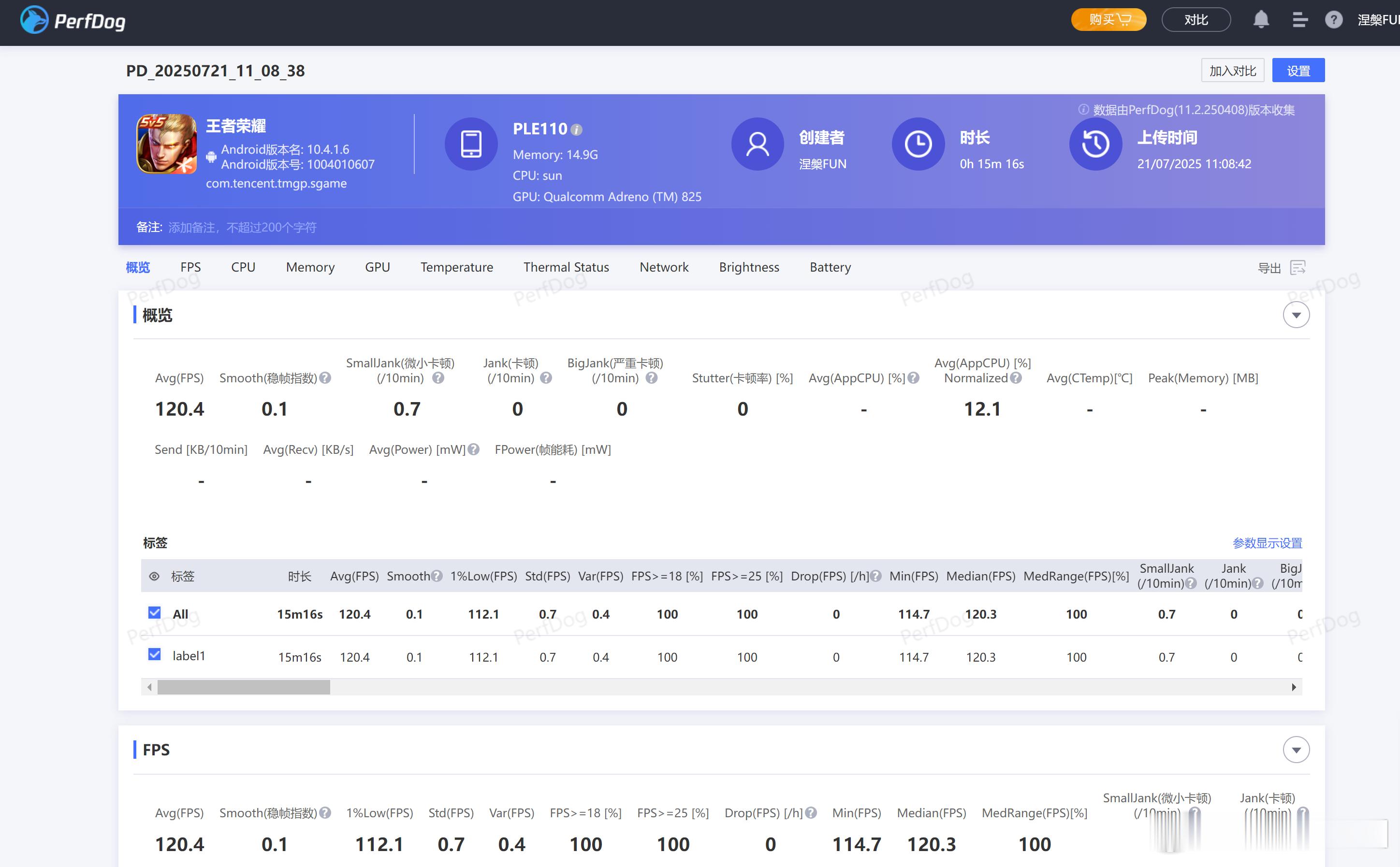This screenshot has height=867, width=1400.
Task: Click help icon for Smooth in FPS section
Action: (x=325, y=812)
